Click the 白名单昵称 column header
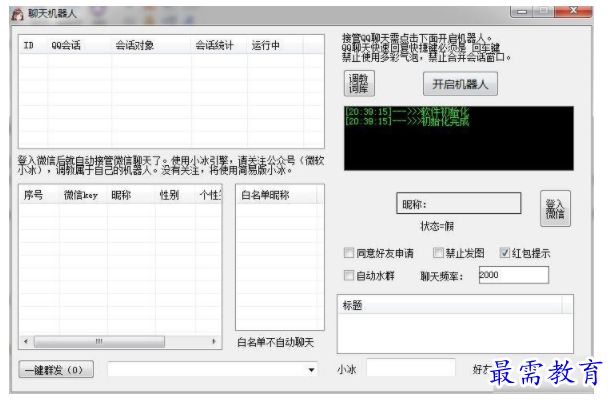The image size is (611, 404). 277,195
